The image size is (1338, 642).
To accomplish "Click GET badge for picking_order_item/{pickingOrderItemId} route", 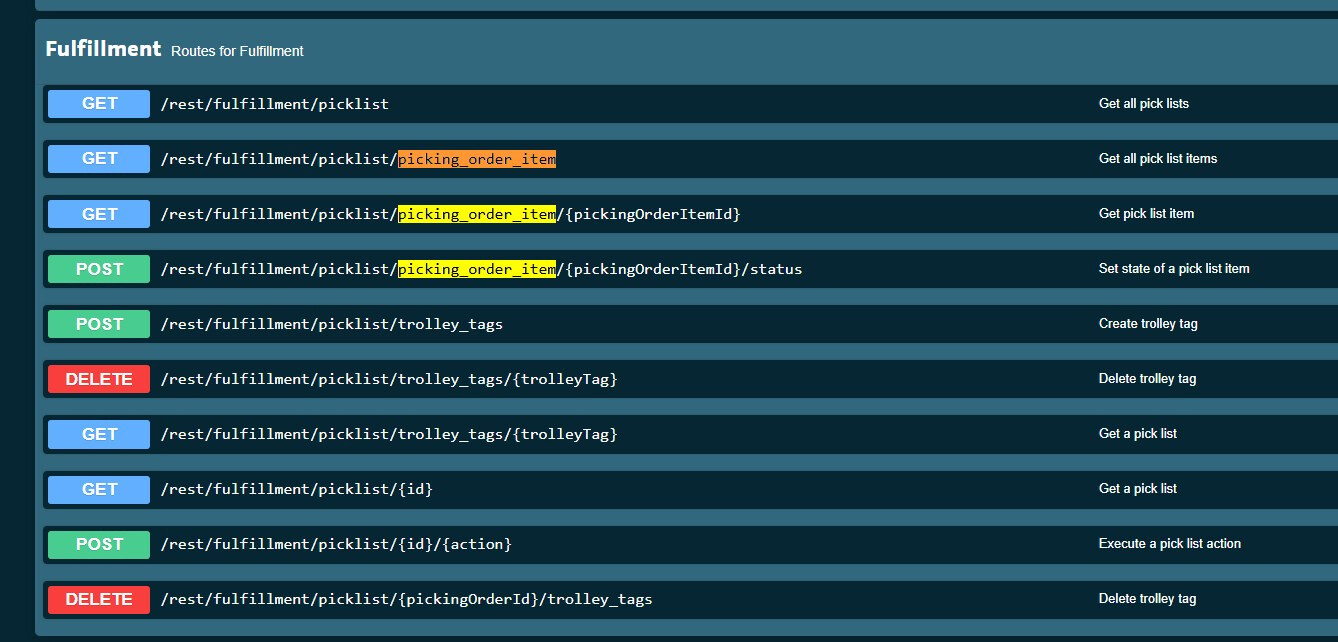I will (x=99, y=214).
